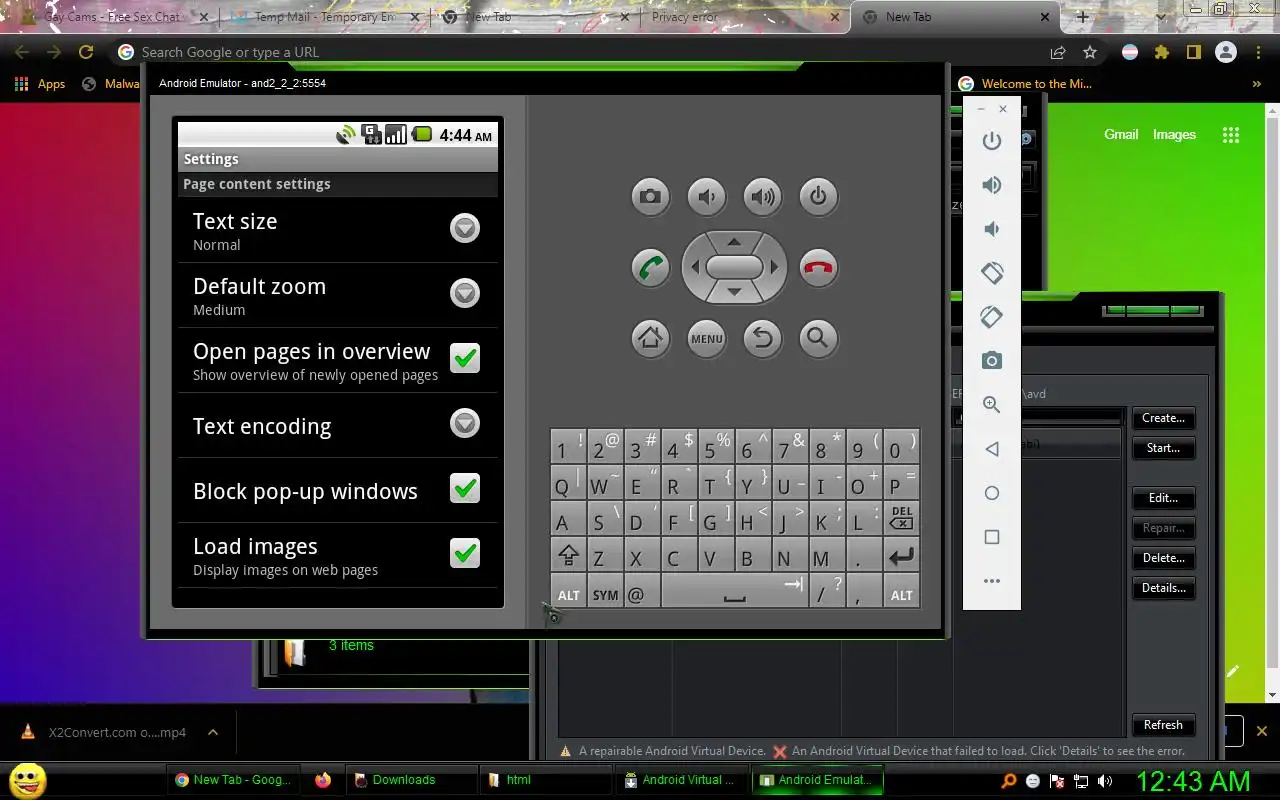Tap the round MENU hardware button
Image resolution: width=1280 pixels, height=800 pixels.
click(x=706, y=338)
